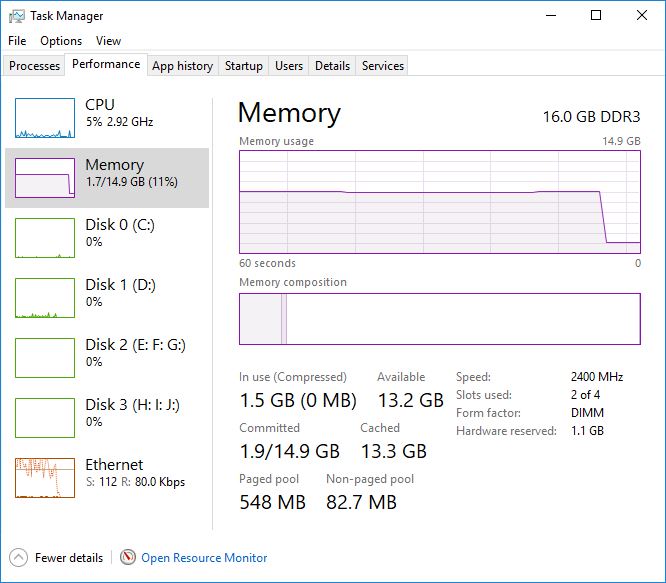The image size is (666, 583).
Task: Switch to the Processes tab
Action: [x=35, y=66]
